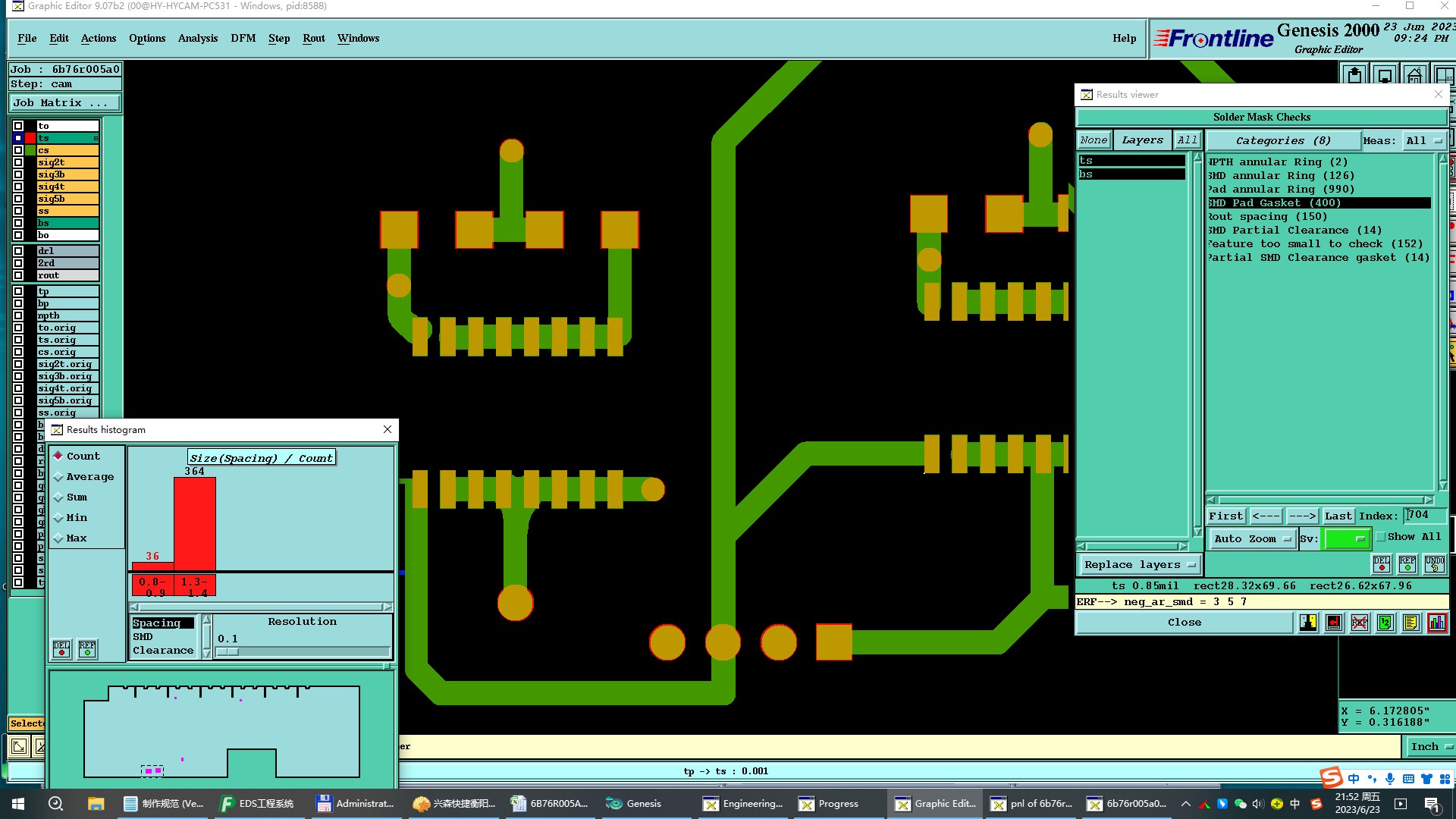
Task: Open the DFM menu
Action: (243, 39)
